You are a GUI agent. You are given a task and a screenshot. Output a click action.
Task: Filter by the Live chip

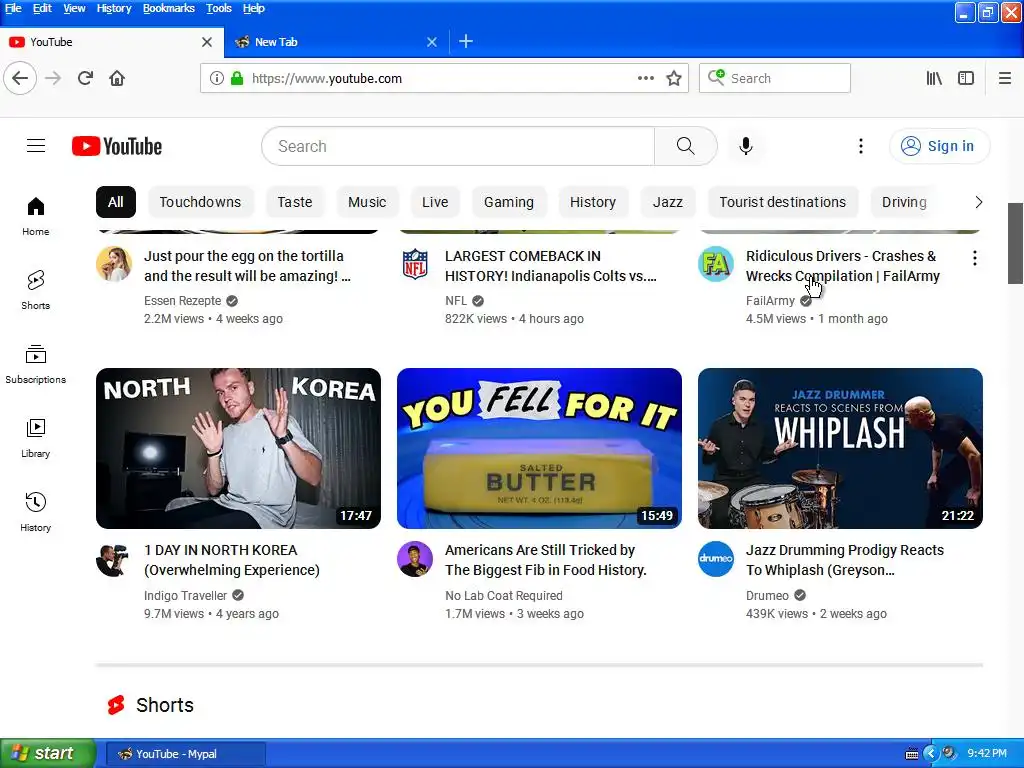(x=435, y=202)
